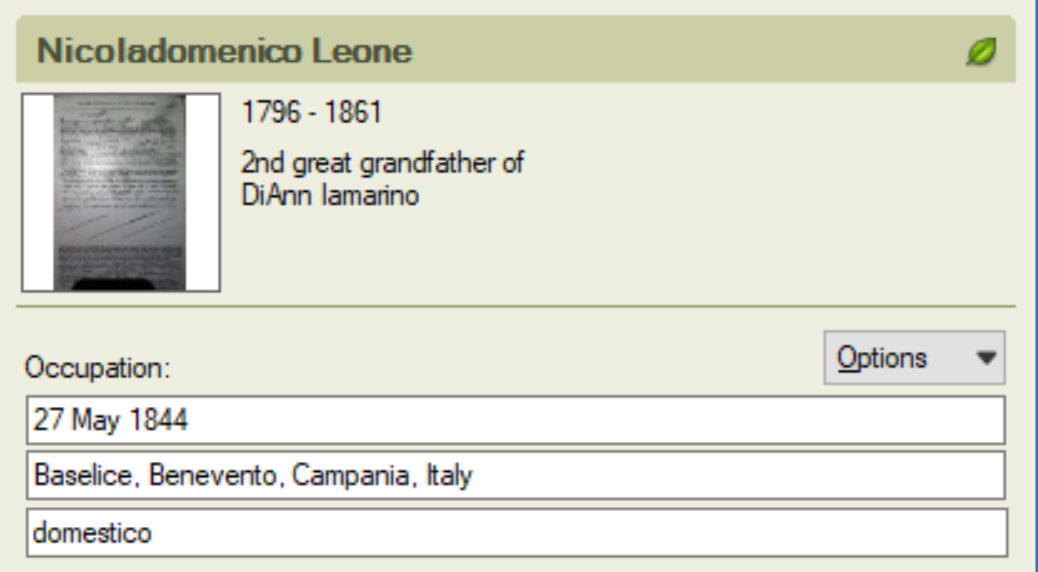Click the DiAnn Iamarino name

pyautogui.click(x=330, y=195)
